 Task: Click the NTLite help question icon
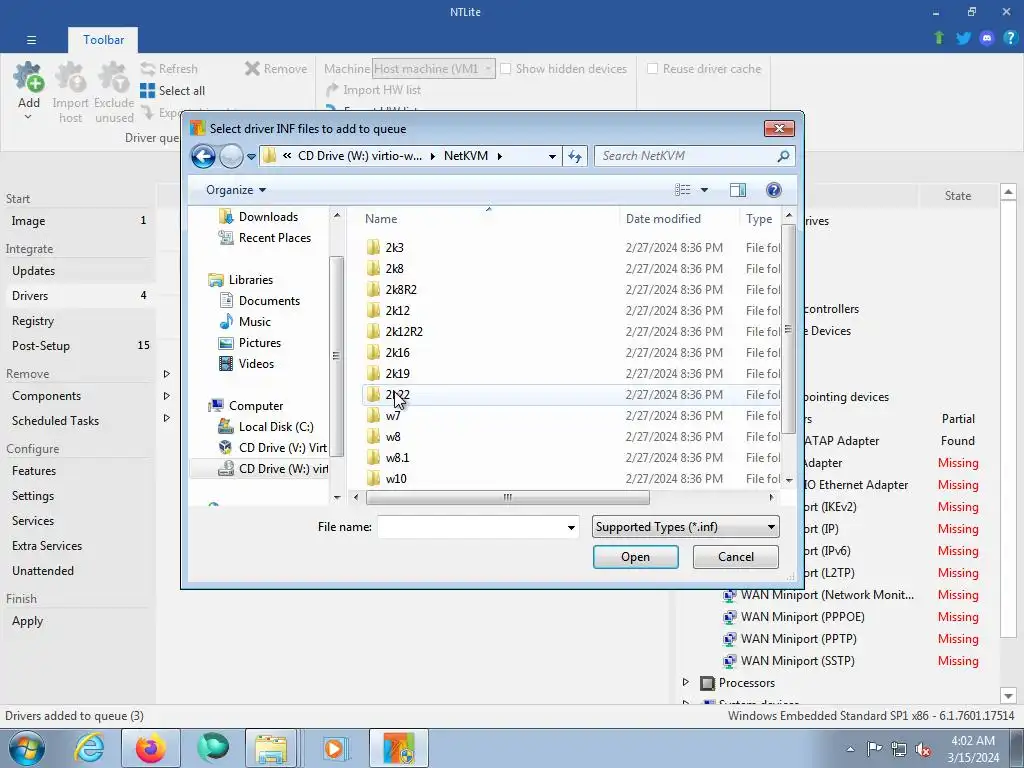(x=1010, y=38)
